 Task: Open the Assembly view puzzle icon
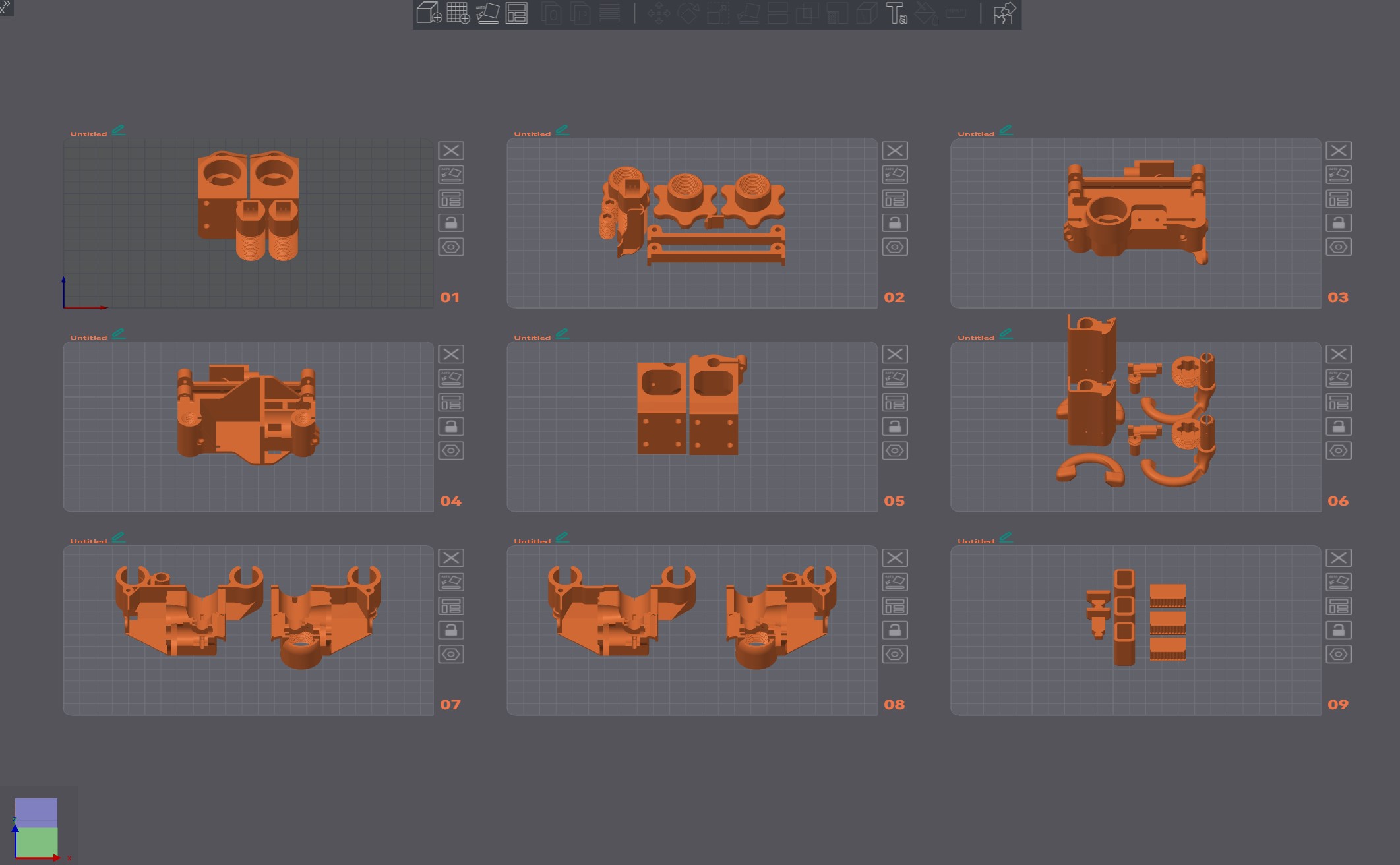tap(1004, 13)
